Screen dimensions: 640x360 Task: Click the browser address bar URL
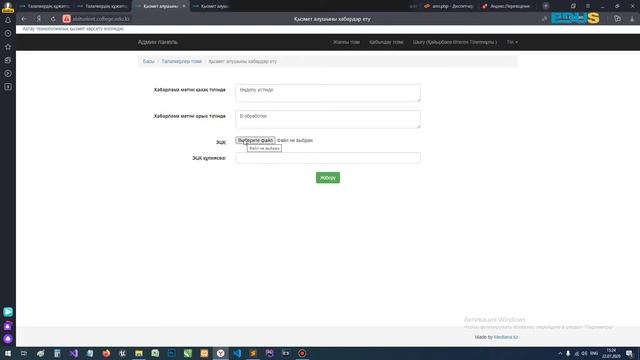point(101,19)
